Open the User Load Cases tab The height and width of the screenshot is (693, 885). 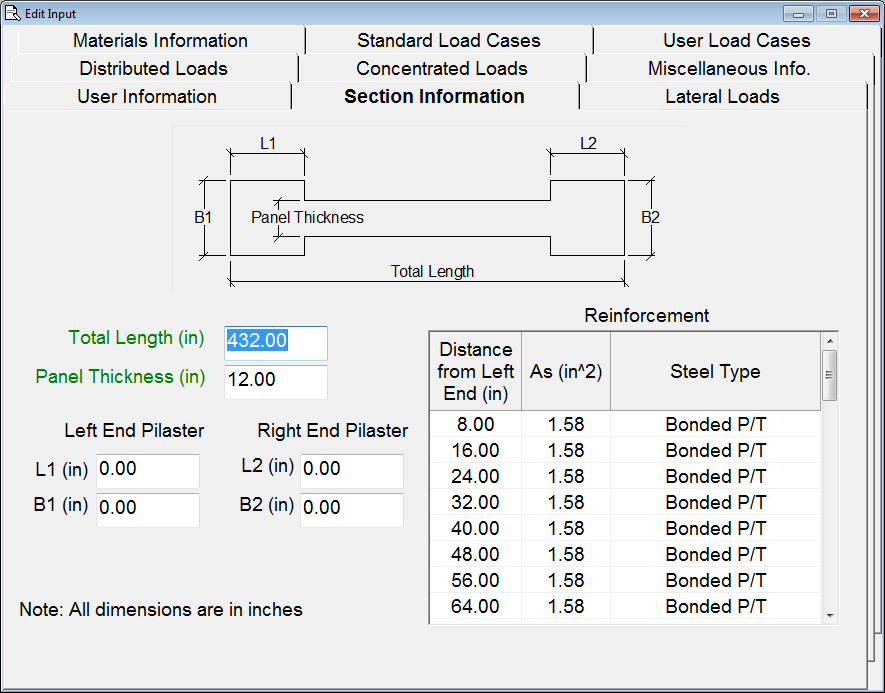(736, 41)
